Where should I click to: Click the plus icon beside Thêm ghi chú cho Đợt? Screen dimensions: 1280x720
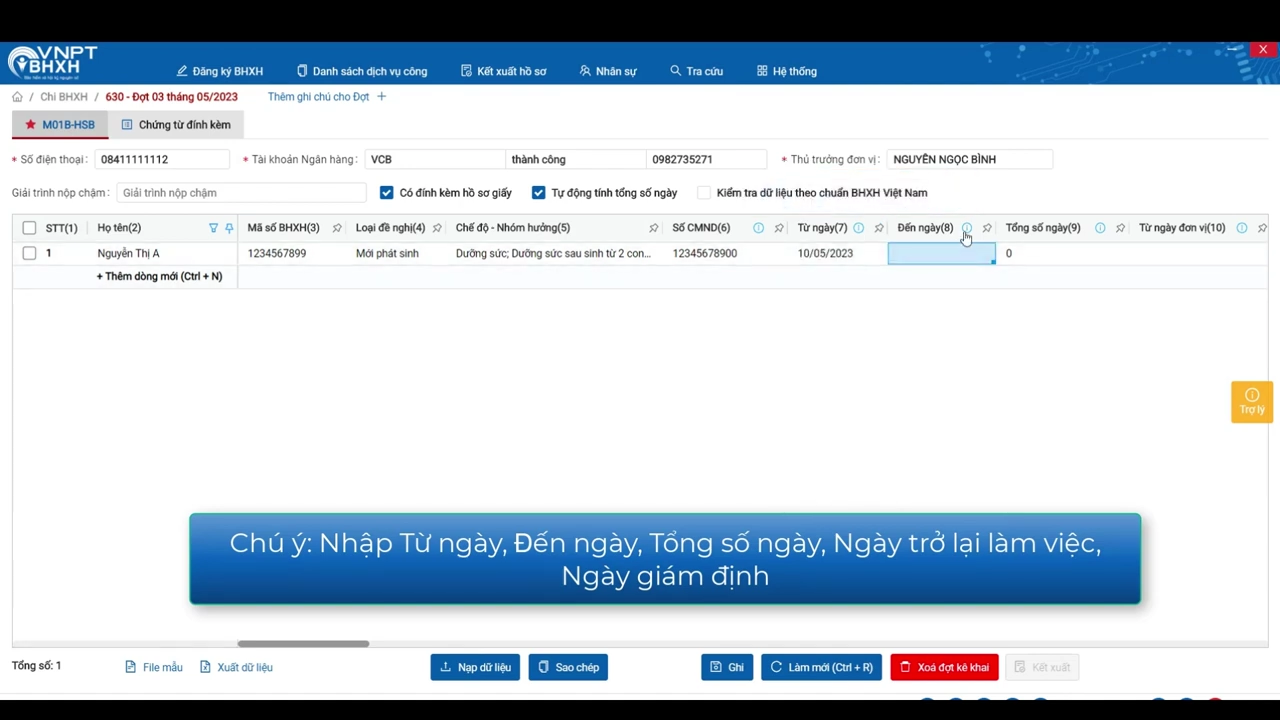(381, 97)
